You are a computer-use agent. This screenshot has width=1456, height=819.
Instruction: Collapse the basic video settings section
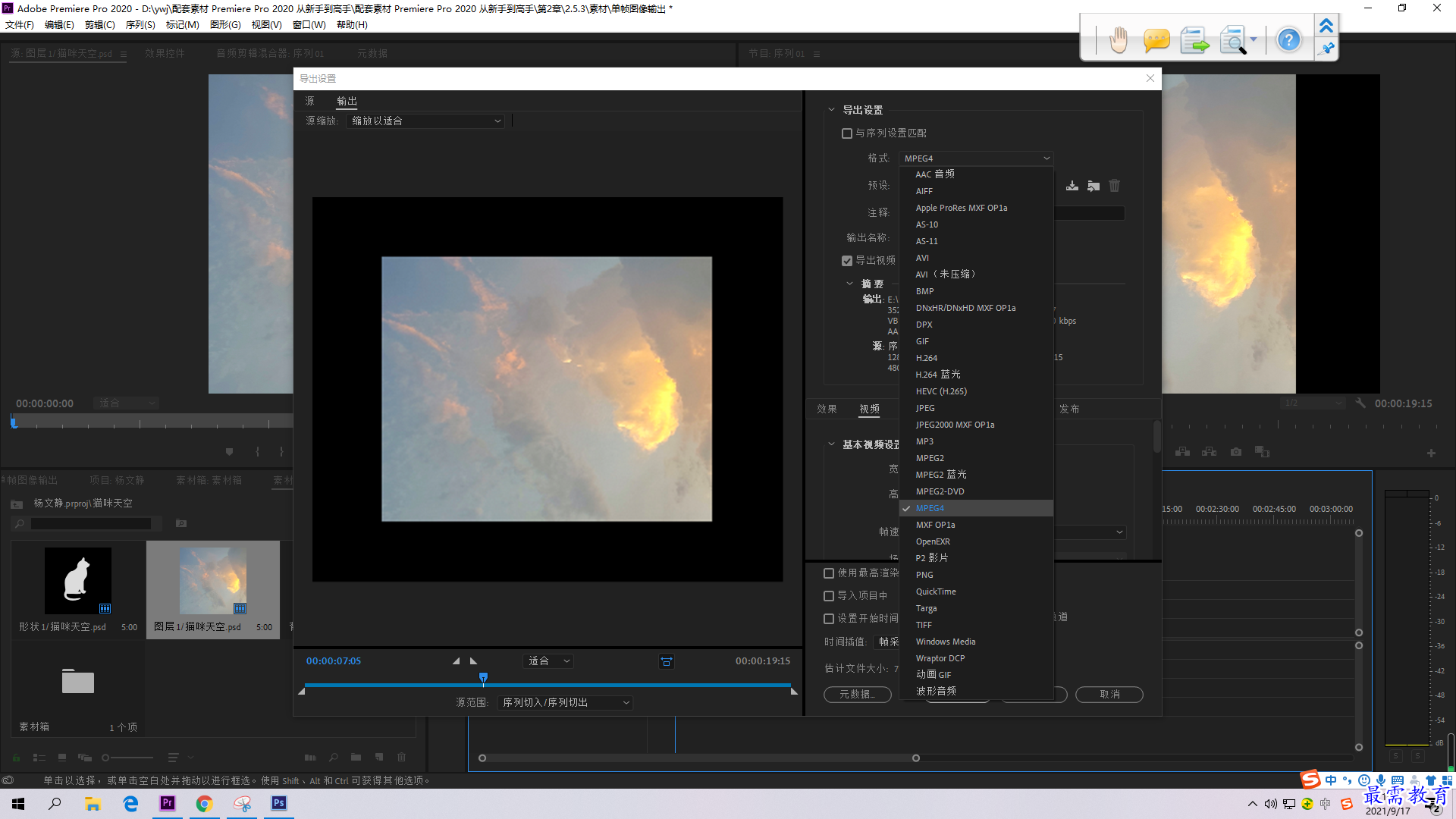tap(831, 444)
